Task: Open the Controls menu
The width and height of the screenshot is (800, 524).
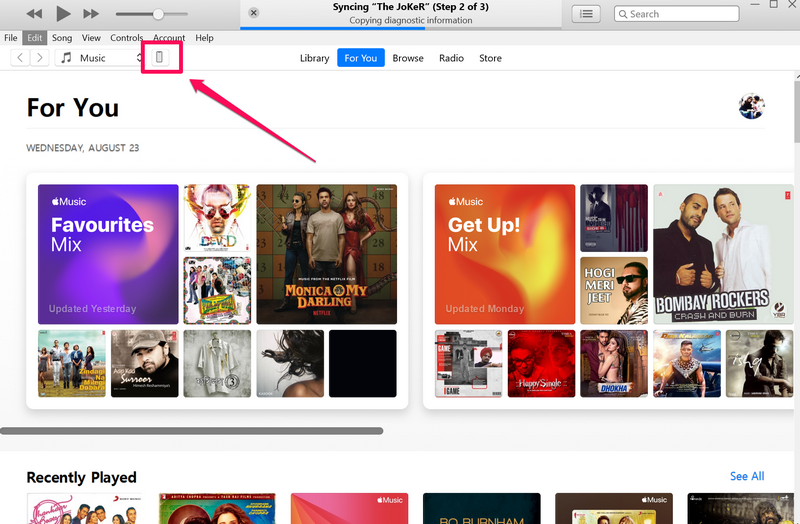Action: pyautogui.click(x=126, y=38)
